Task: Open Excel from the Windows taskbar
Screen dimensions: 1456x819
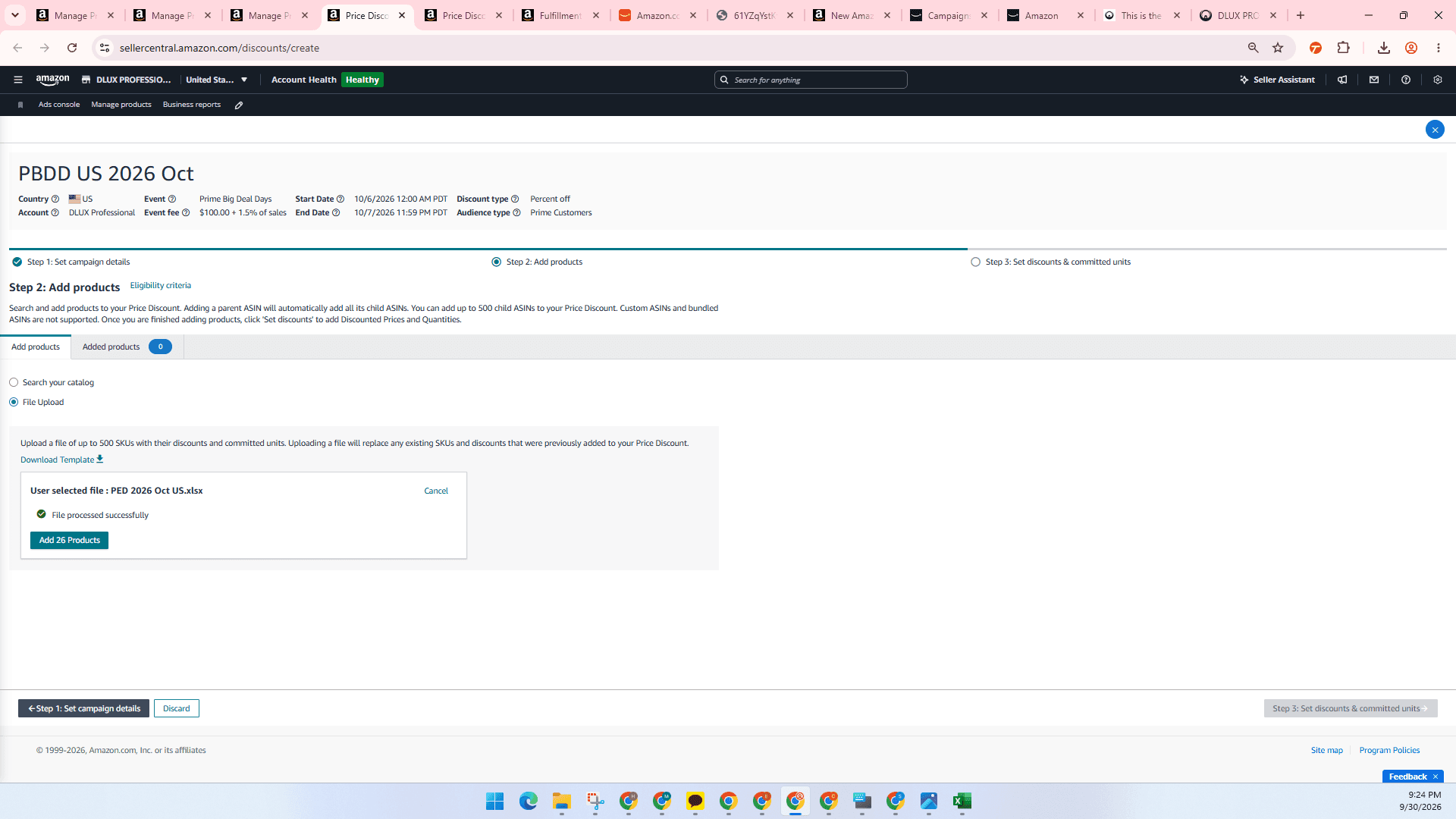Action: point(962,802)
